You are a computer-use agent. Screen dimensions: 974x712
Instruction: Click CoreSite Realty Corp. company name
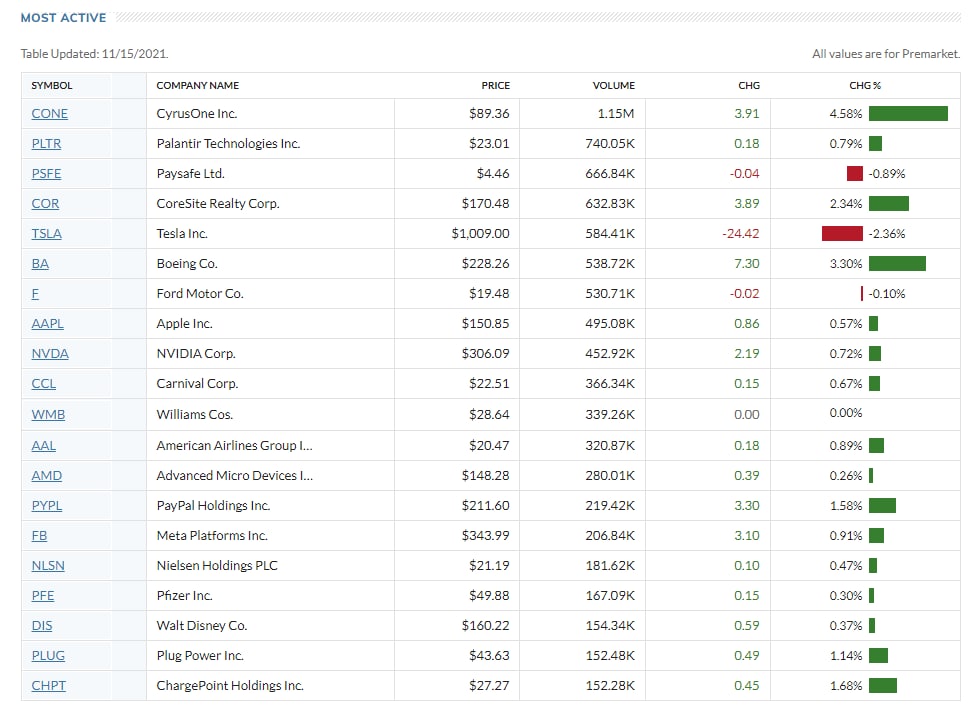click(x=218, y=204)
